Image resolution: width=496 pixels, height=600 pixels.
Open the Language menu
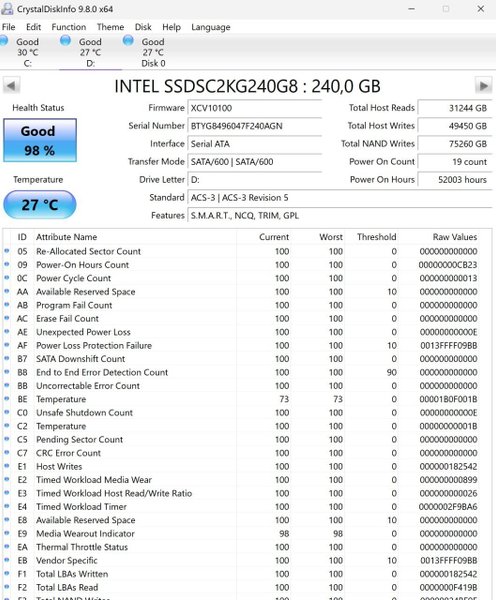click(x=211, y=27)
